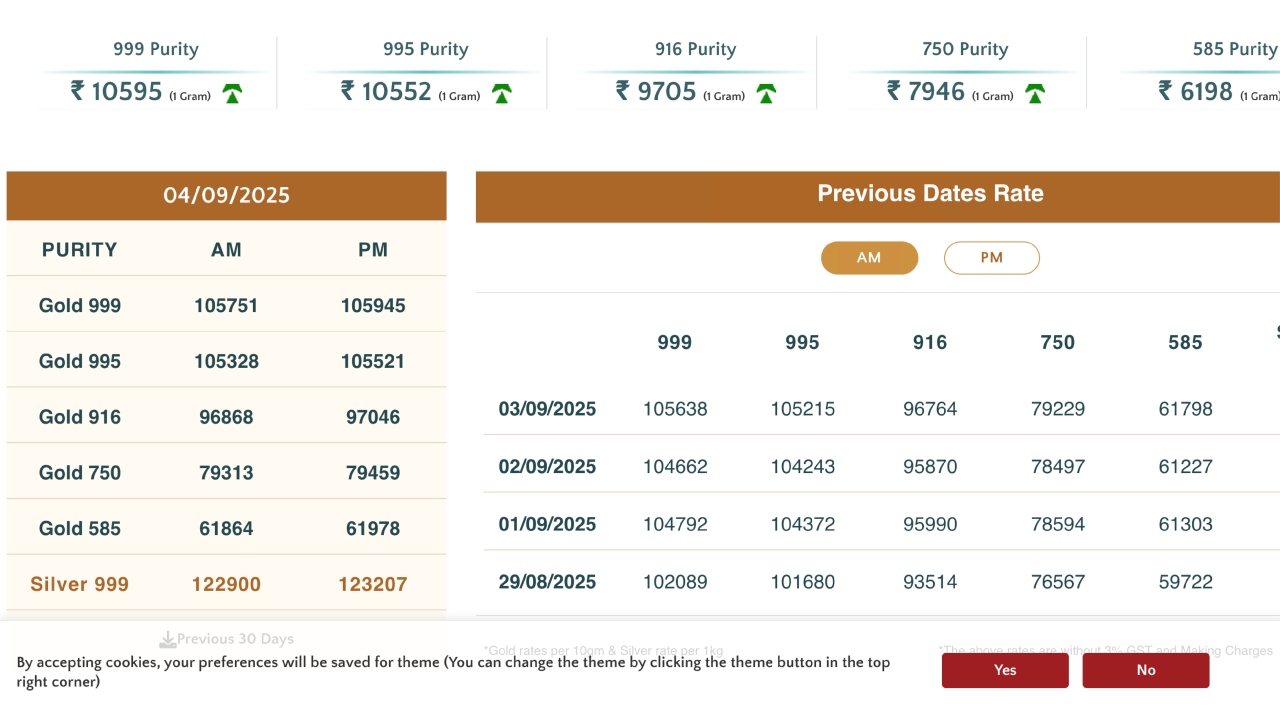Click the green up arrow beside 999 Purity rate

(232, 94)
